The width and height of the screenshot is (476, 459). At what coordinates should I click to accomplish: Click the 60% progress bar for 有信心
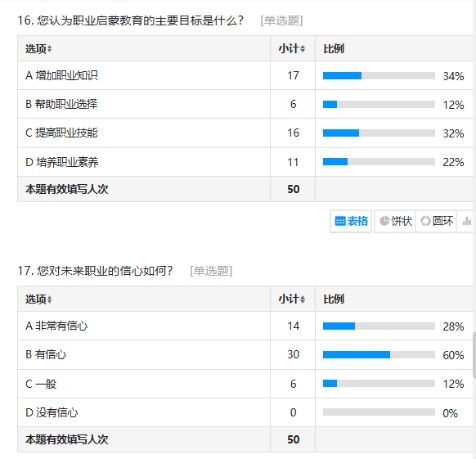click(x=379, y=355)
